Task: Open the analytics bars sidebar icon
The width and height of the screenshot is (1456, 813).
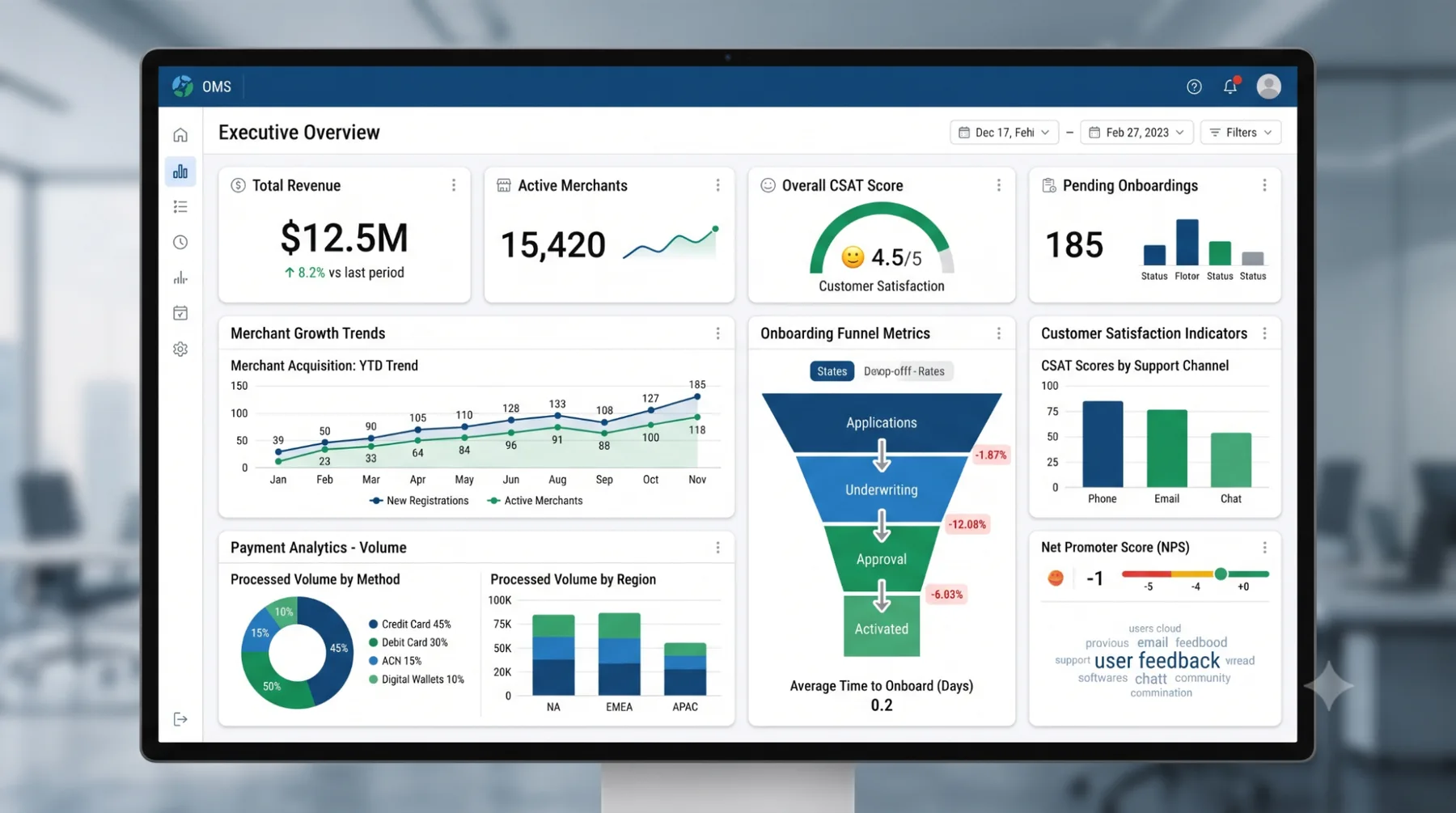Action: click(x=180, y=278)
